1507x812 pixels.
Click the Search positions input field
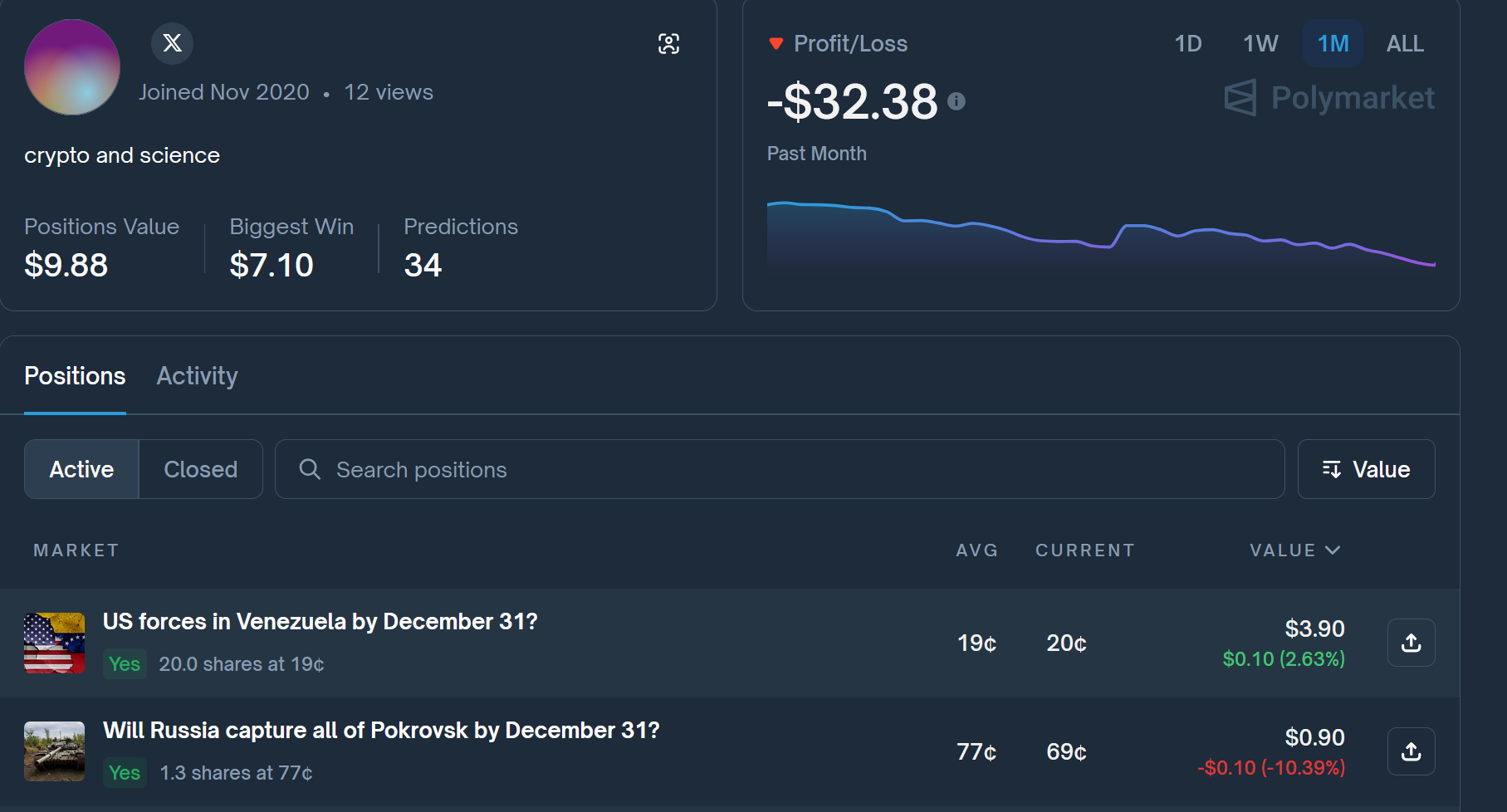coord(780,469)
